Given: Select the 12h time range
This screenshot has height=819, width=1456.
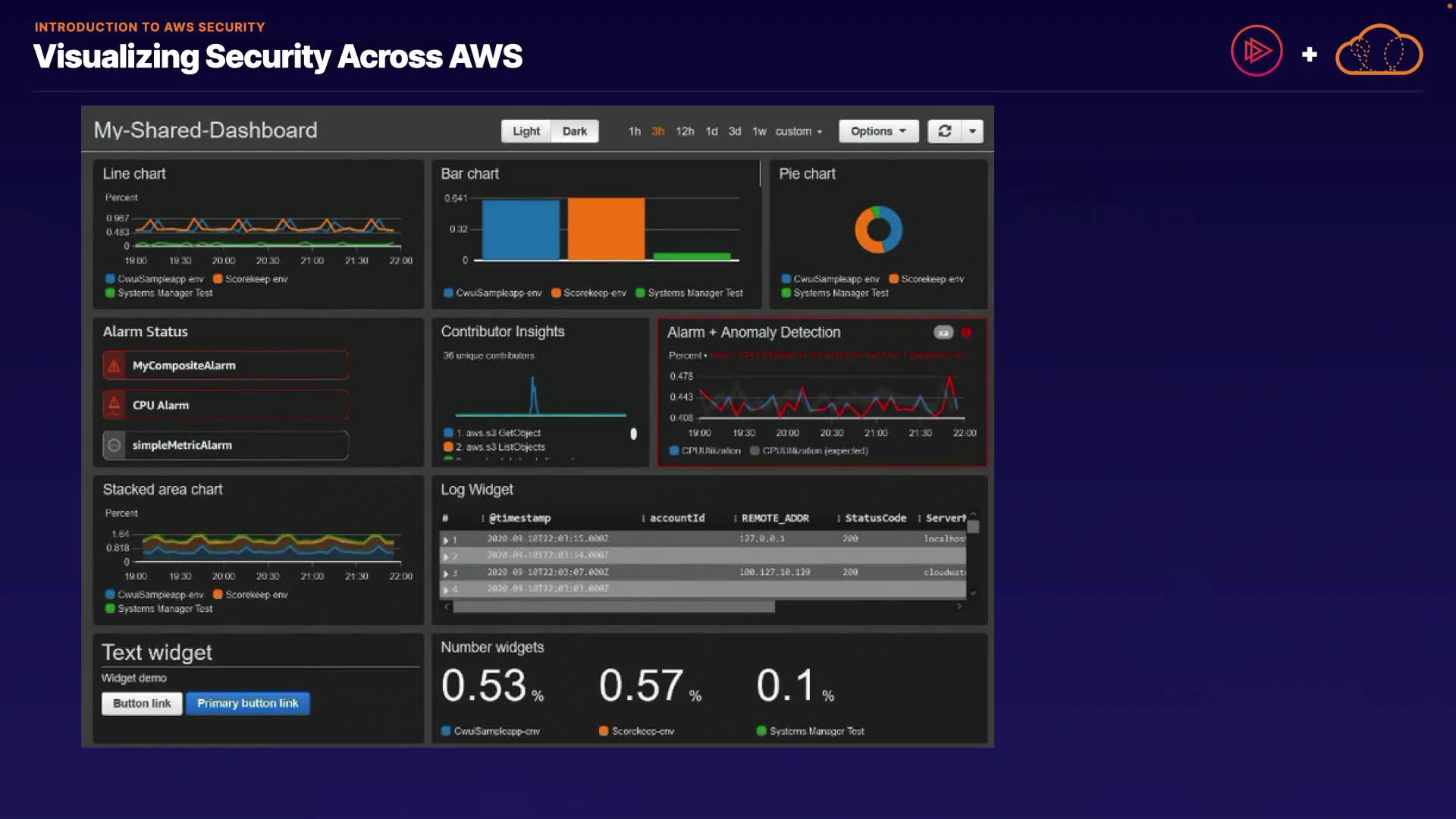Looking at the screenshot, I should pos(685,131).
